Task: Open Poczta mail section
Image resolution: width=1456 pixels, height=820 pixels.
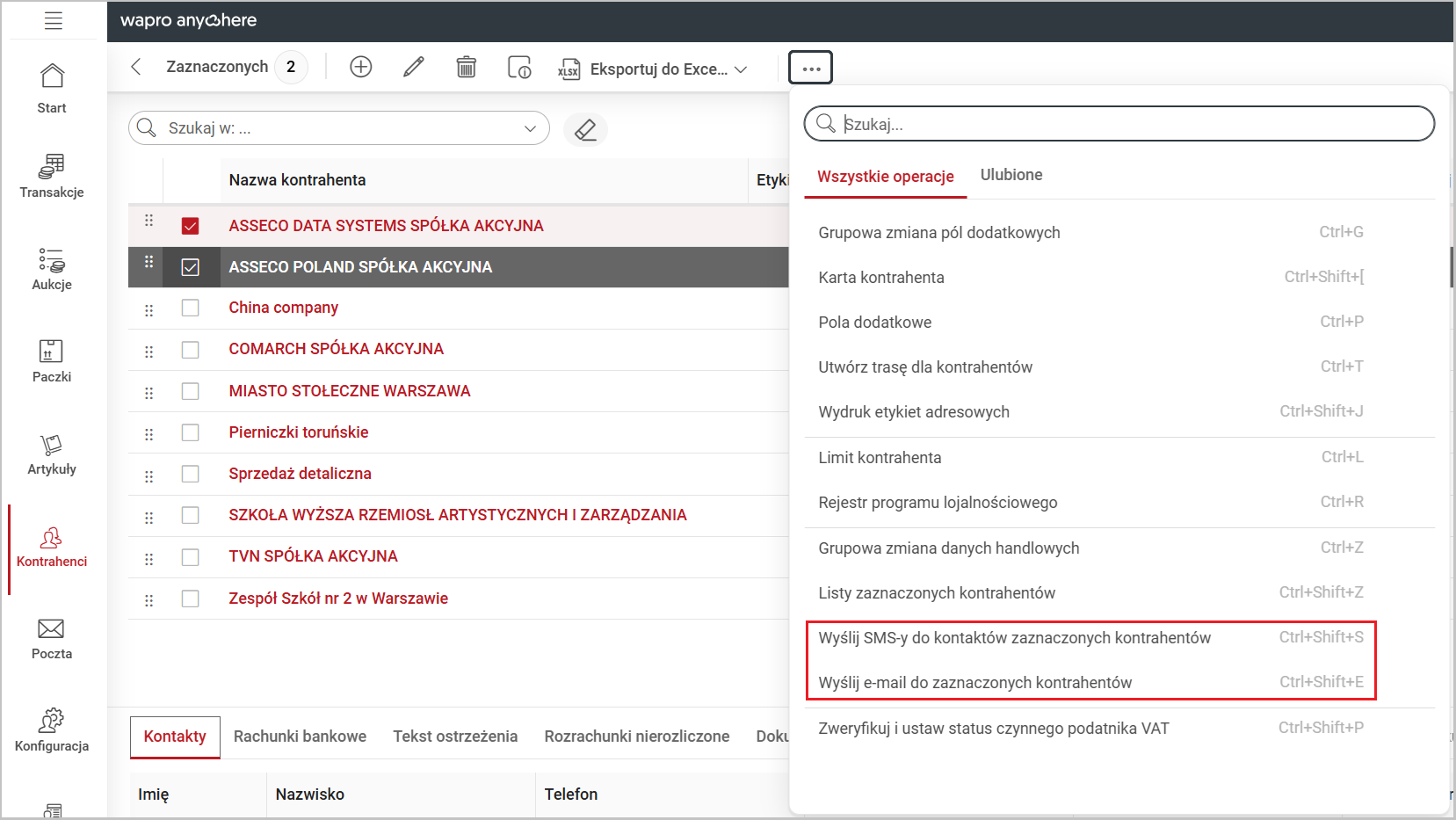Action: pyautogui.click(x=52, y=638)
